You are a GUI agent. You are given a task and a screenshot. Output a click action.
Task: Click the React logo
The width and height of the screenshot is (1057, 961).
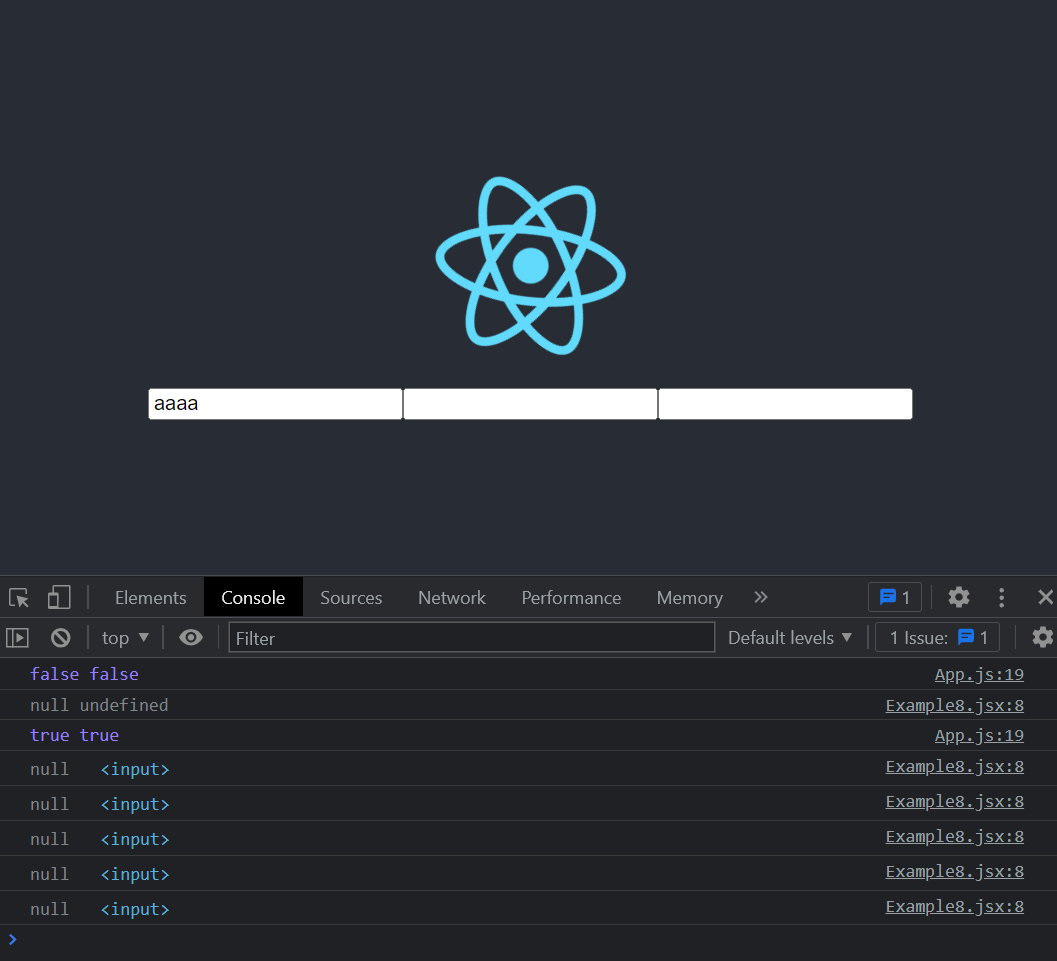[x=531, y=266]
